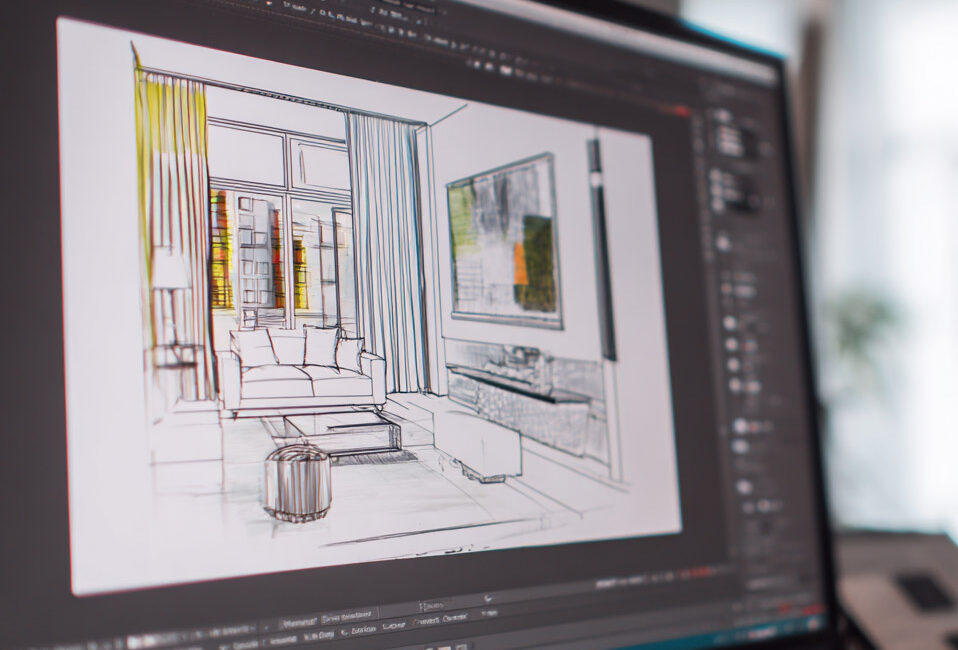
Task: Toggle the fourth layer row's visibility circle
Action: 736,385
